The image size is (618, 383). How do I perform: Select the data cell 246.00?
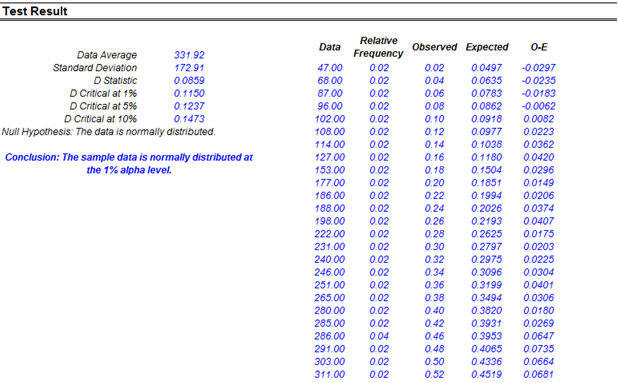point(330,272)
